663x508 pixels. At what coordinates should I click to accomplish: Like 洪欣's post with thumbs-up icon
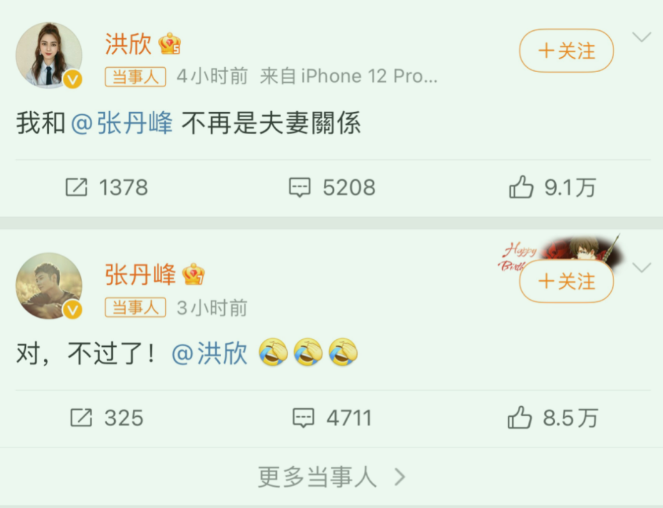point(521,187)
